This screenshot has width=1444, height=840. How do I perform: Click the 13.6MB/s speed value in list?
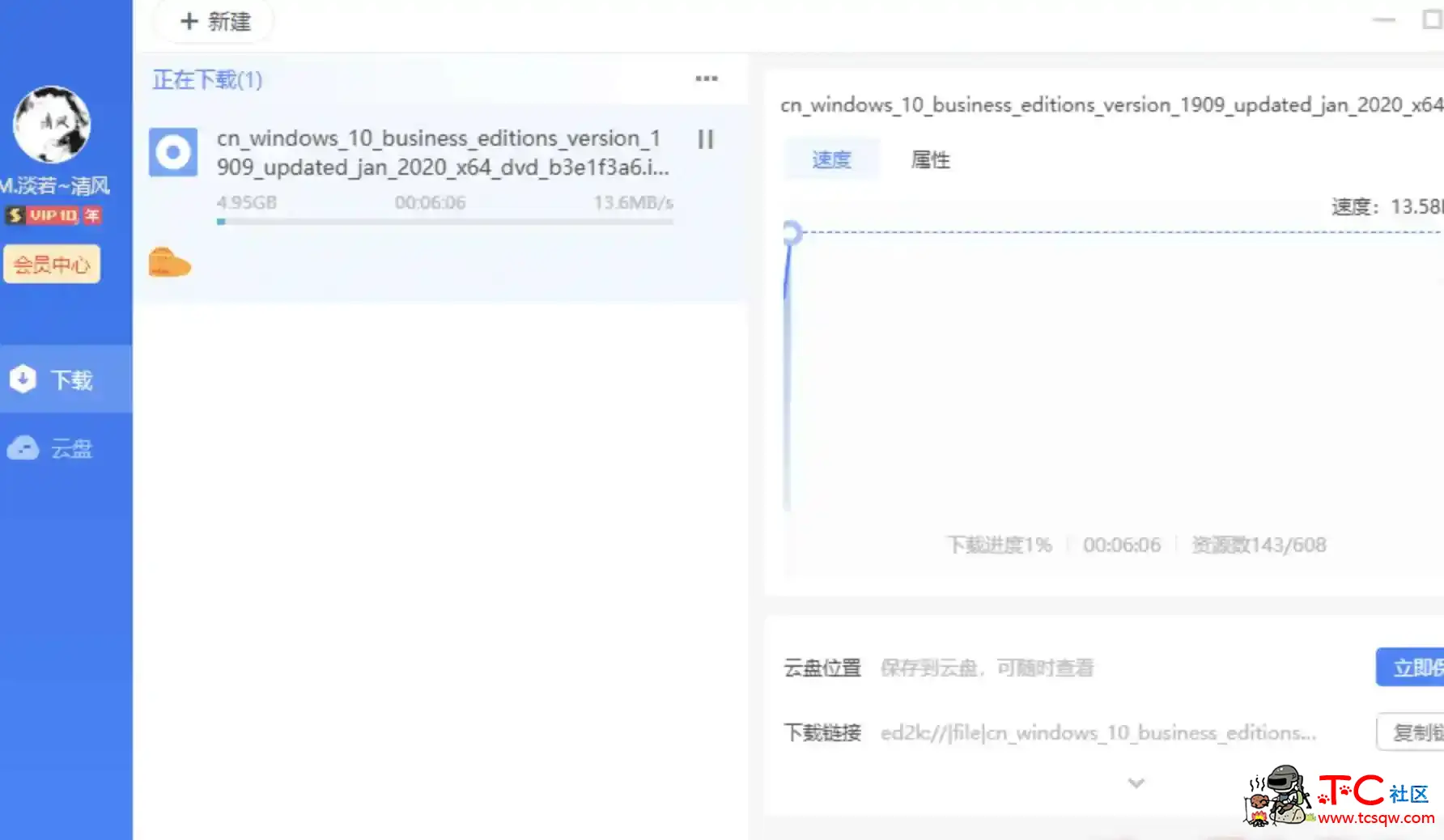point(633,202)
